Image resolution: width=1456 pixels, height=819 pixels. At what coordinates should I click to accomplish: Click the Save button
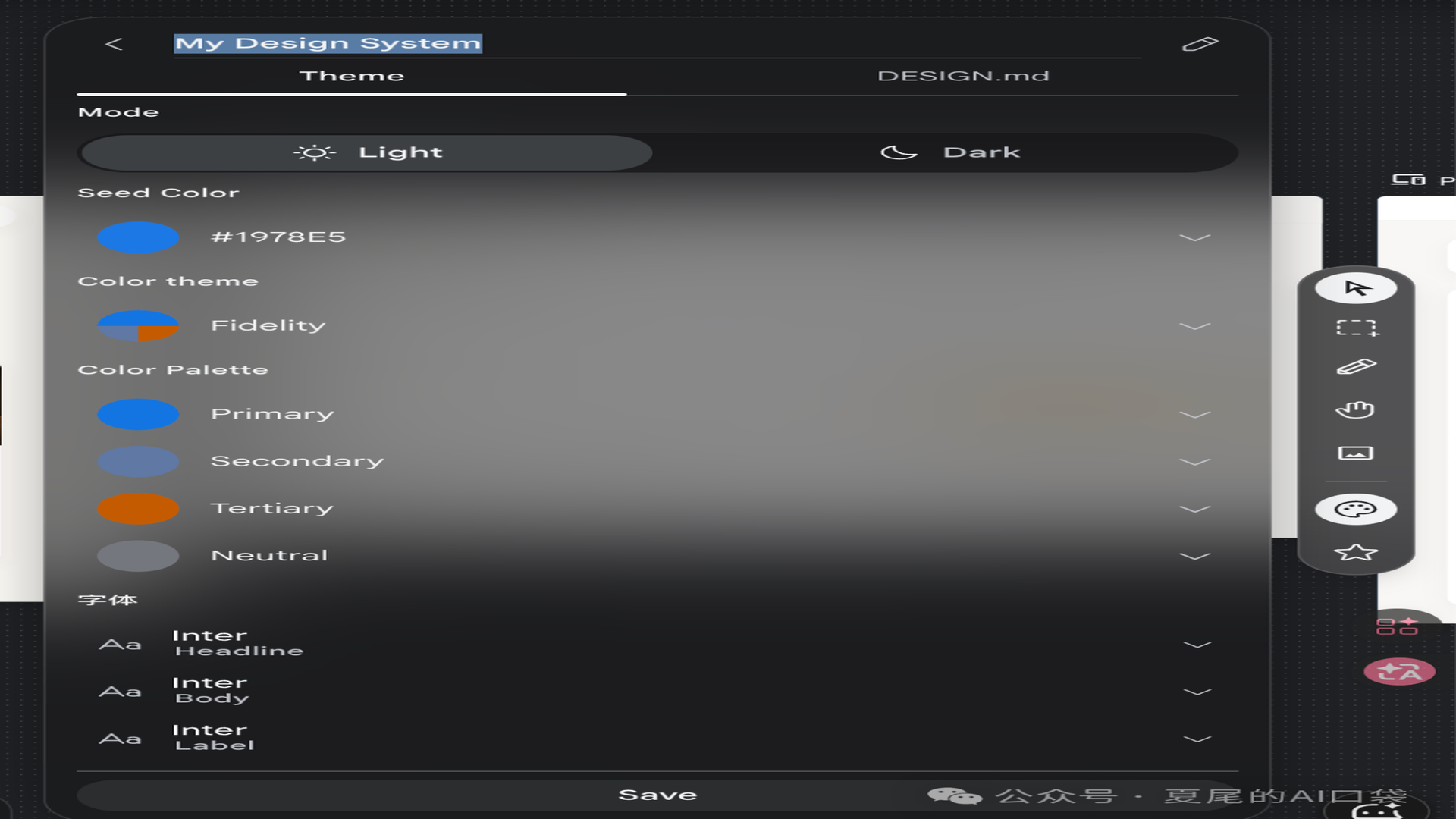tap(657, 795)
